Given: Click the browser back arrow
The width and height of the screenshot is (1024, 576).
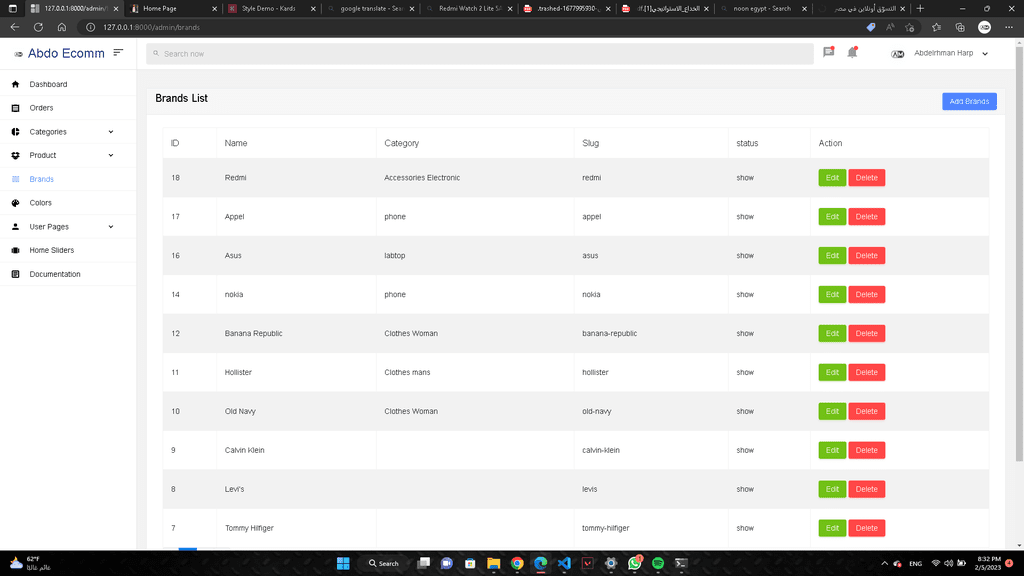Looking at the screenshot, I should coord(14,27).
